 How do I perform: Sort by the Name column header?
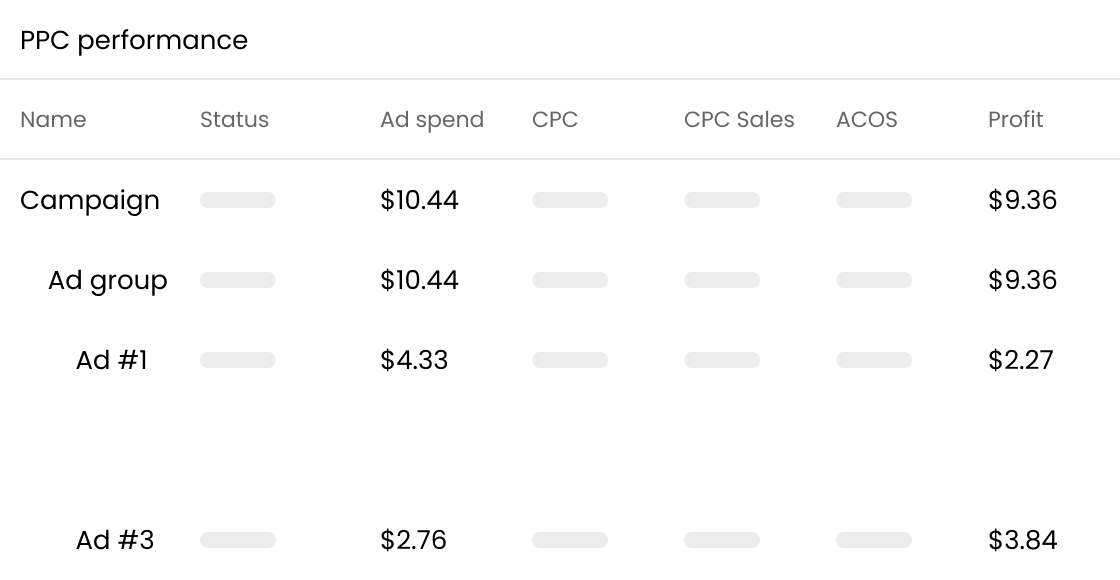pyautogui.click(x=53, y=119)
